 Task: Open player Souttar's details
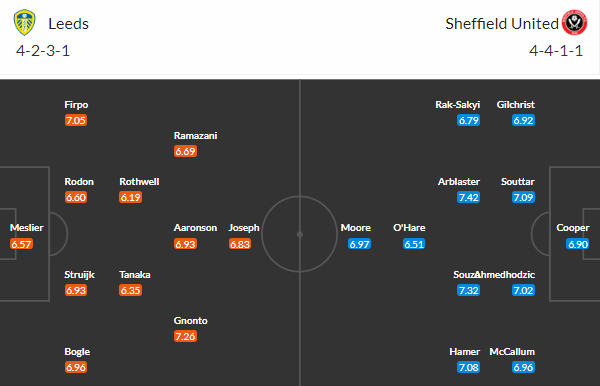[x=518, y=182]
